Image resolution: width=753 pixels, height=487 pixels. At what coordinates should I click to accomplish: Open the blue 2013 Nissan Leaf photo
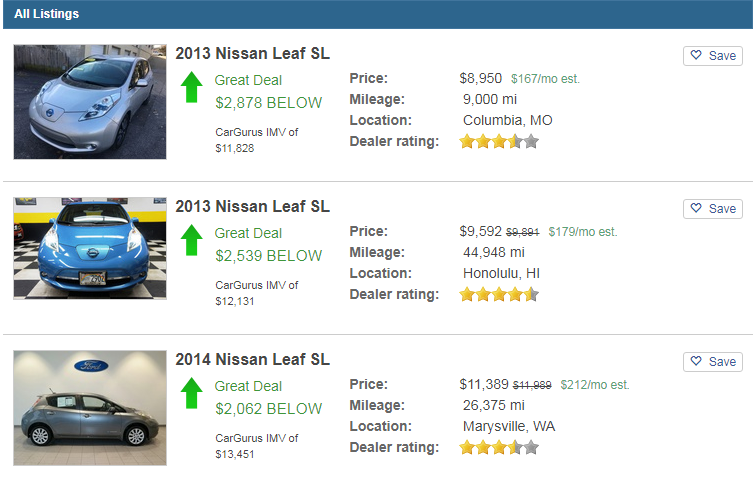tap(90, 248)
